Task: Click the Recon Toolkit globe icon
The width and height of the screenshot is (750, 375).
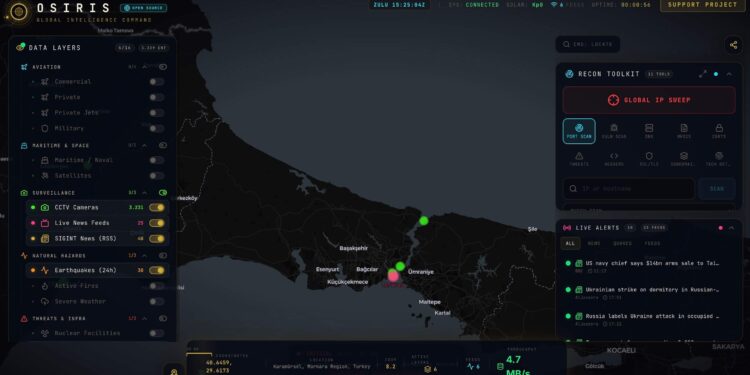Action: point(569,74)
